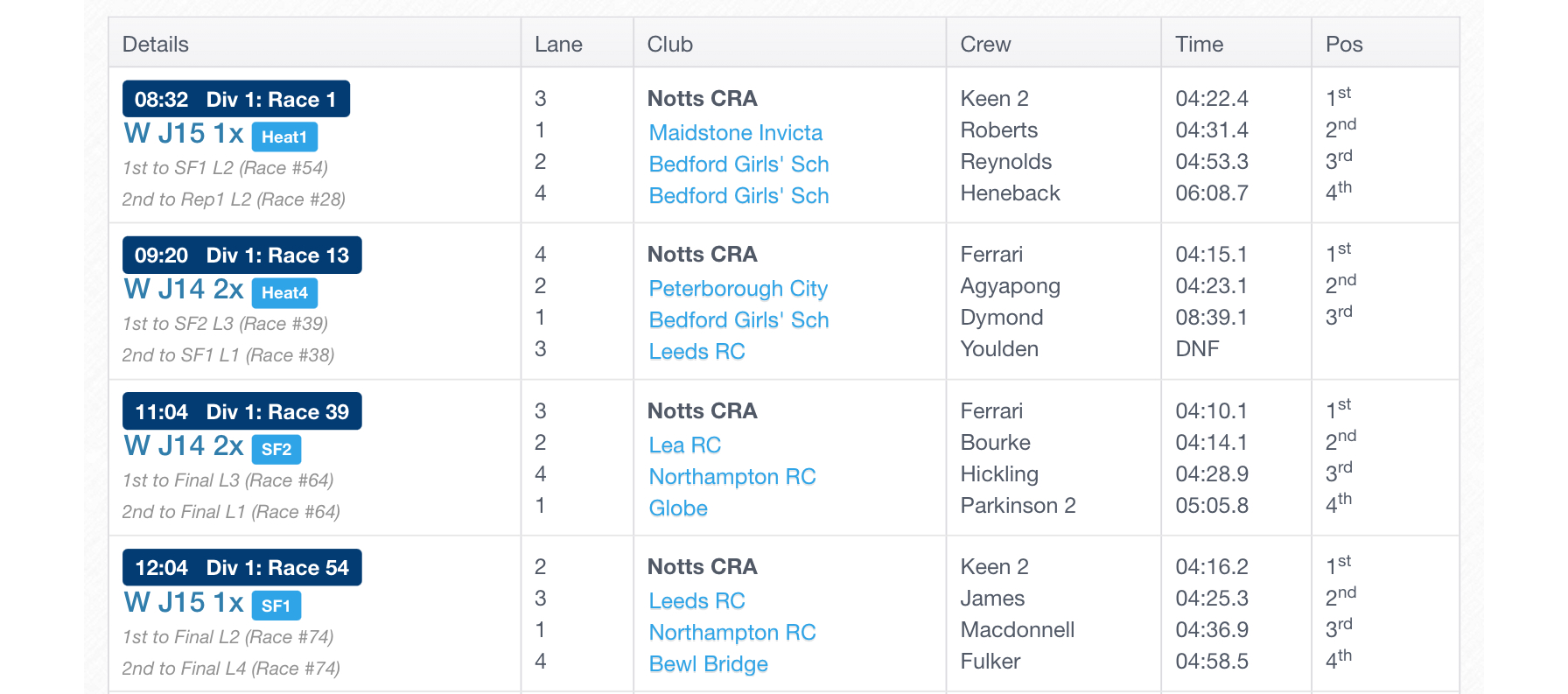Open the 12:04 Div 1: Race 54 label
The image size is (1568, 694).
point(242,567)
